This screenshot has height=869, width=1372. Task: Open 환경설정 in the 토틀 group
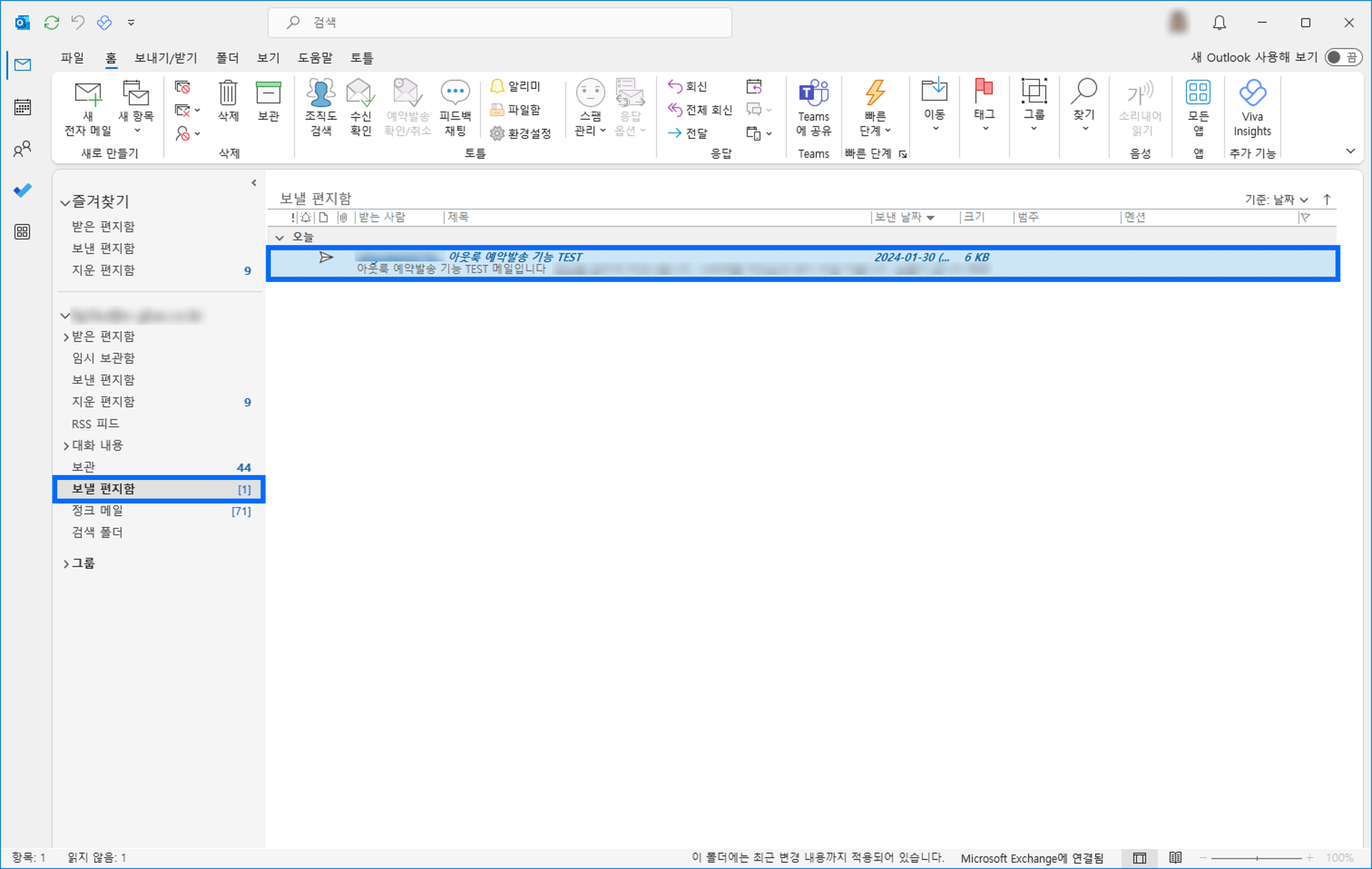[520, 133]
